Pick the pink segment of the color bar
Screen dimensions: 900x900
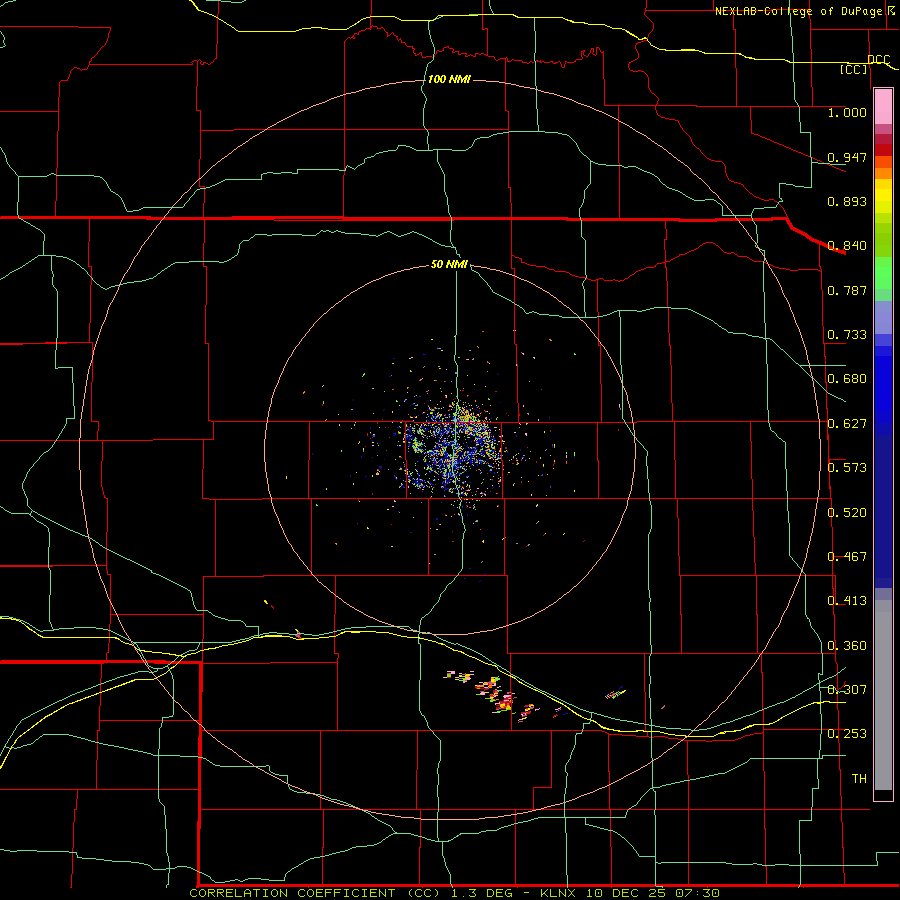pyautogui.click(x=883, y=107)
